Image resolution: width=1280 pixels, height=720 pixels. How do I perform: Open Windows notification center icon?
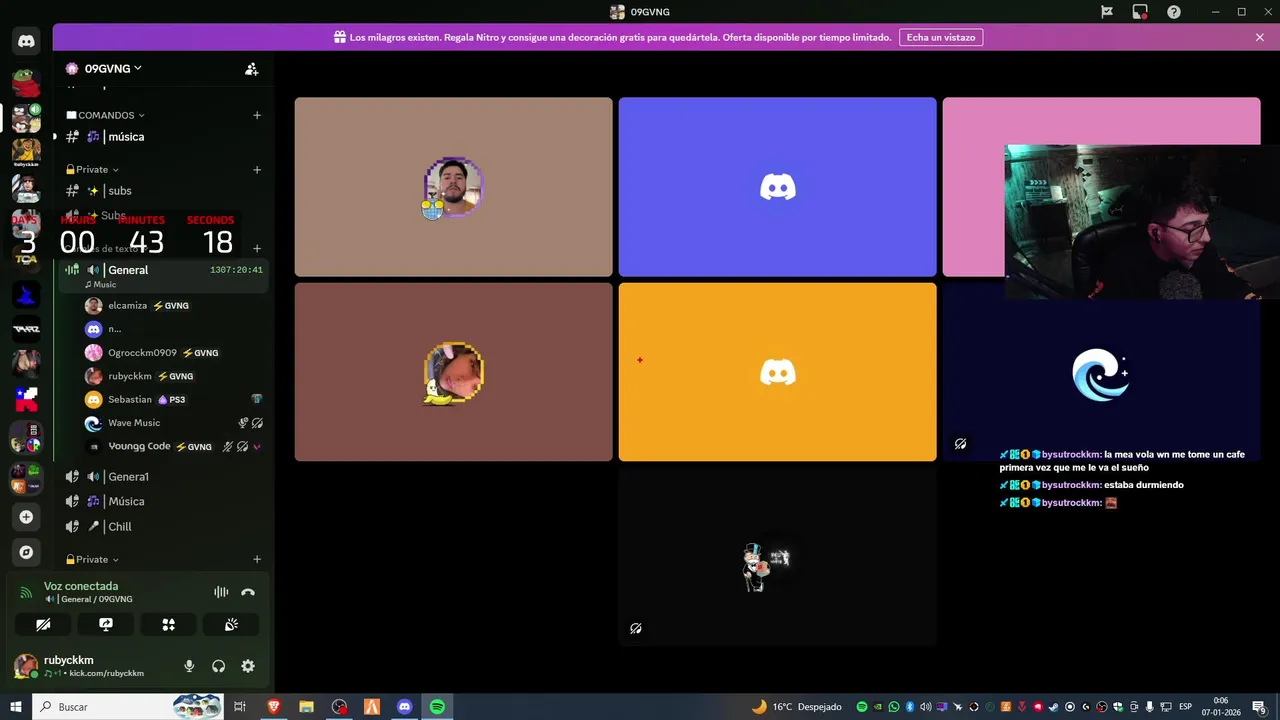1258,707
